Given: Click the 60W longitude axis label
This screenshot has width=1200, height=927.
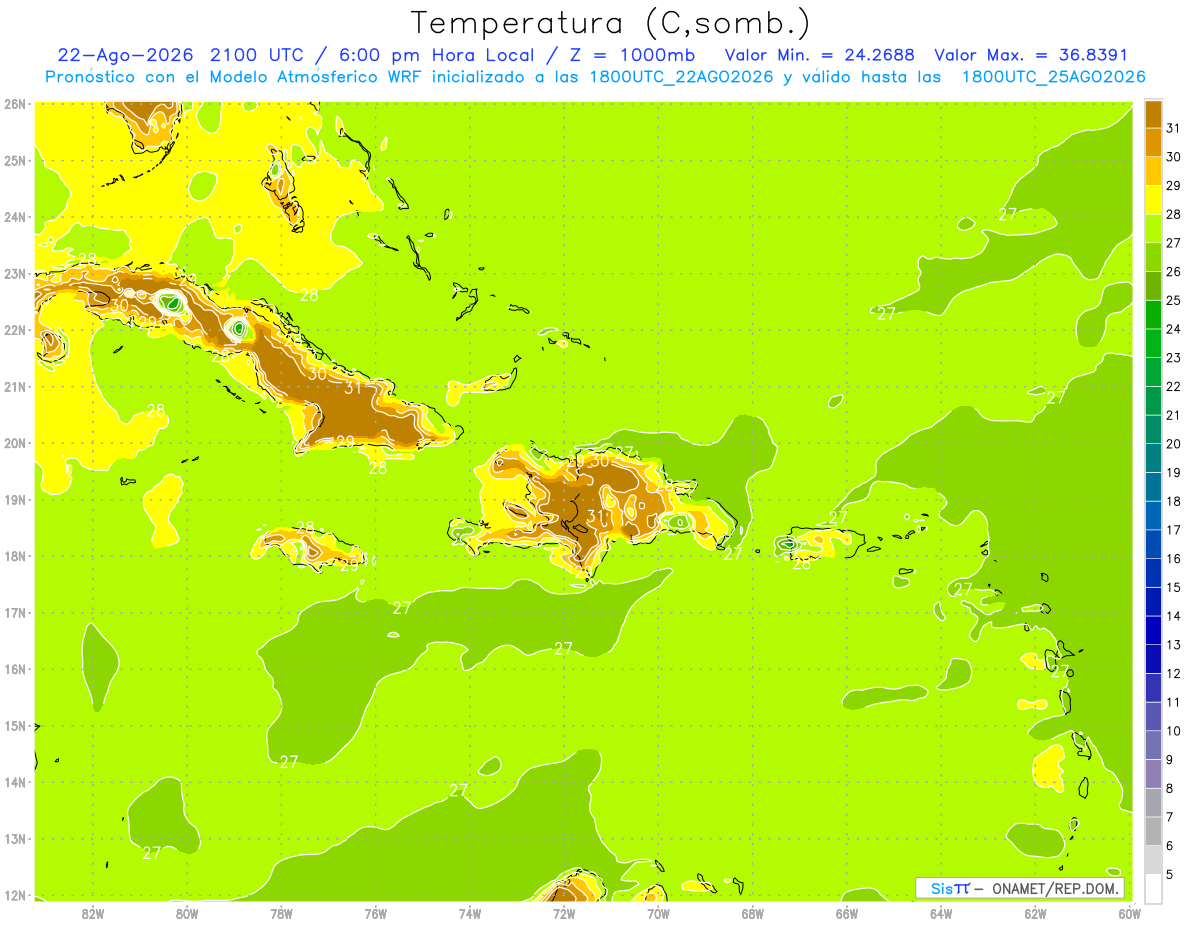Looking at the screenshot, I should tap(1130, 913).
